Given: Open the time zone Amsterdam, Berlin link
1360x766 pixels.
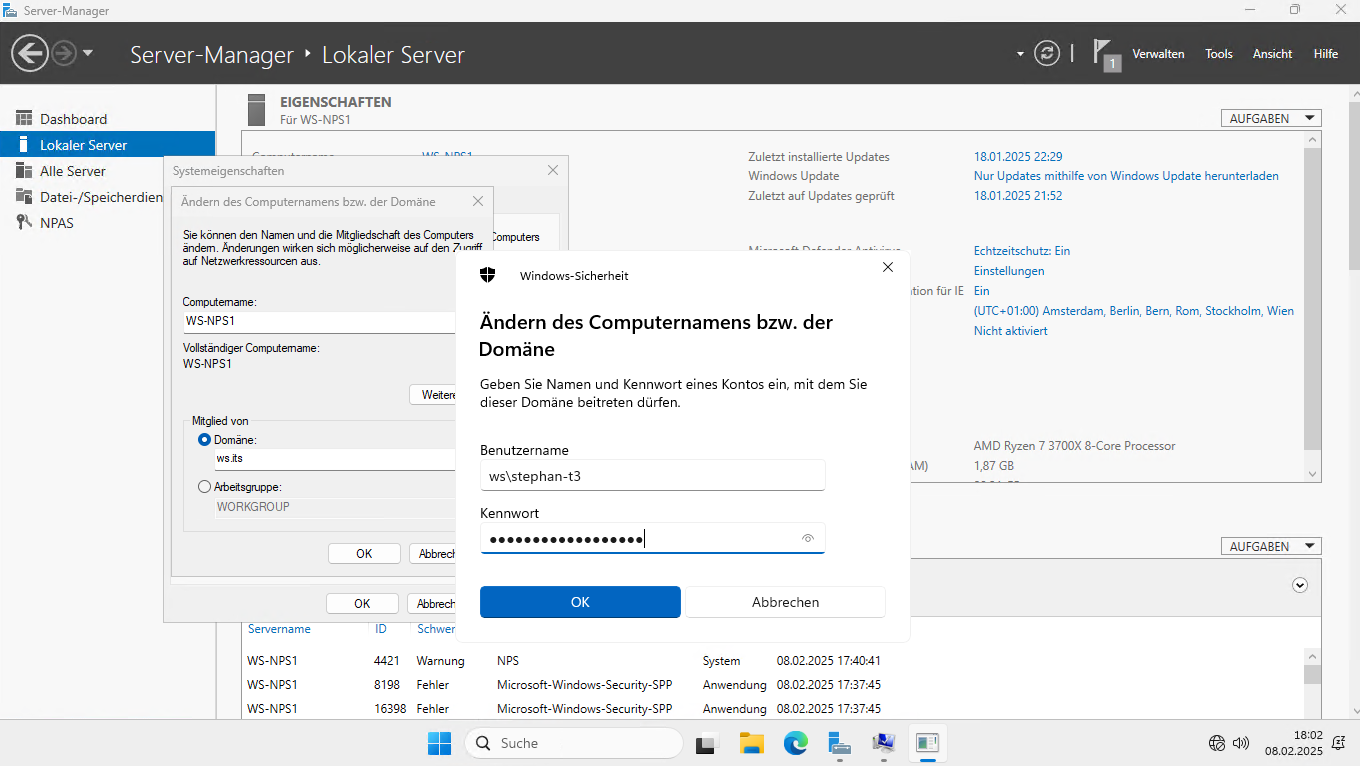Looking at the screenshot, I should 1134,311.
